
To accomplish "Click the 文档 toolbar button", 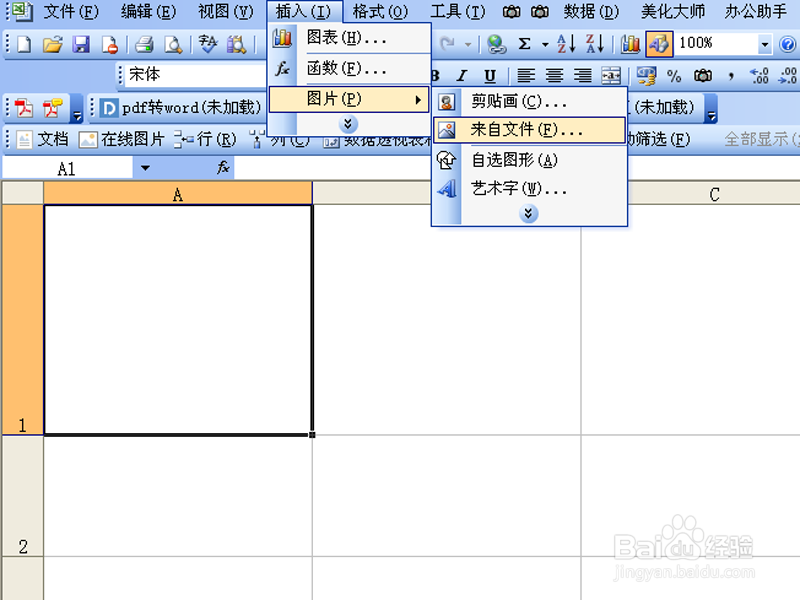I will pos(42,139).
